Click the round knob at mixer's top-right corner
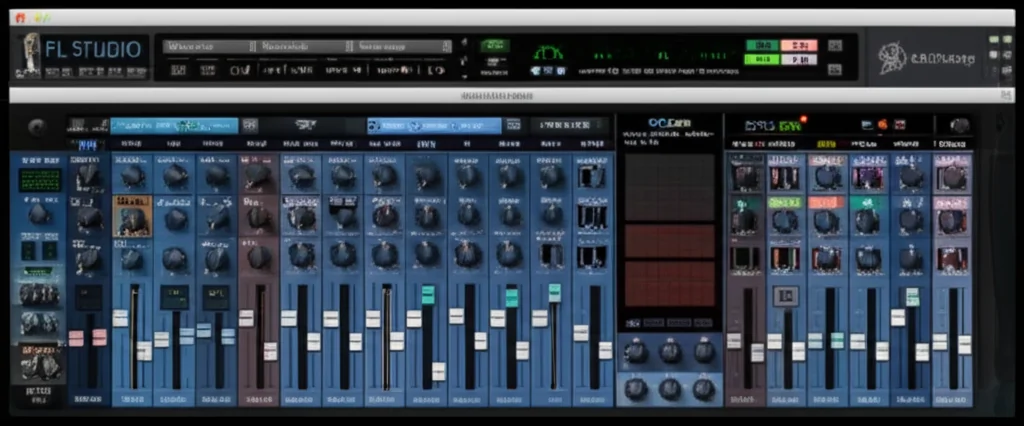The height and width of the screenshot is (426, 1024). click(959, 125)
